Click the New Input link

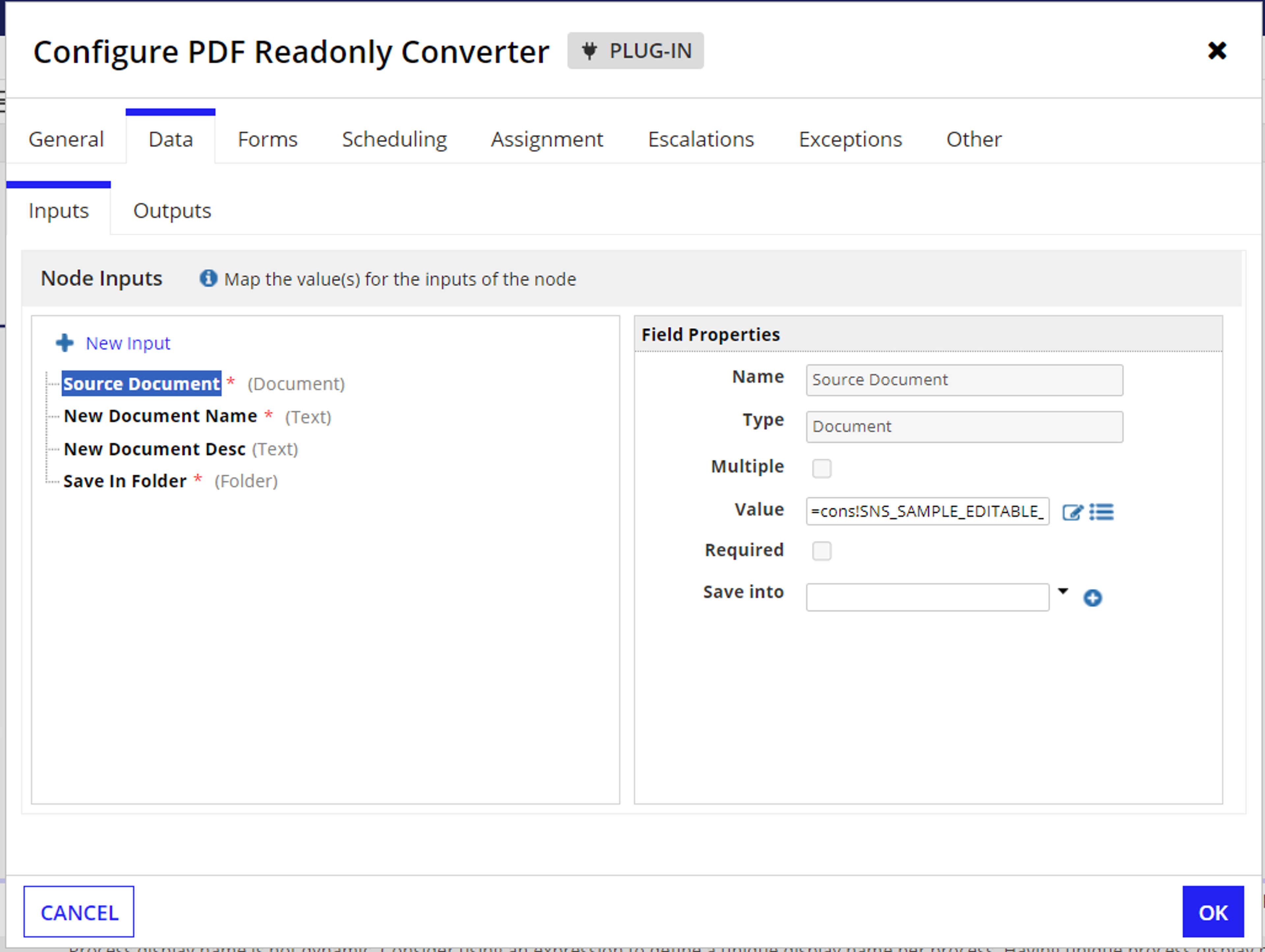point(128,343)
